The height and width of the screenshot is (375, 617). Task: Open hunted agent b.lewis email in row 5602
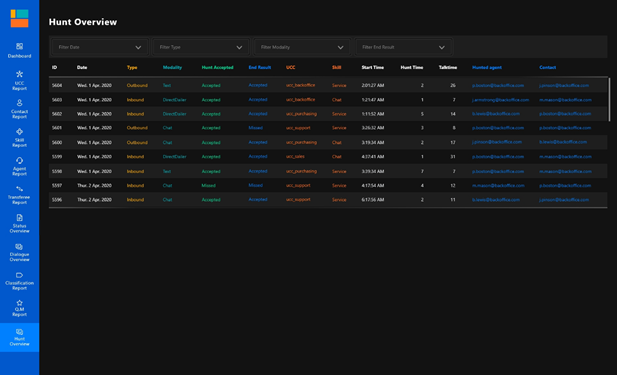pos(496,114)
